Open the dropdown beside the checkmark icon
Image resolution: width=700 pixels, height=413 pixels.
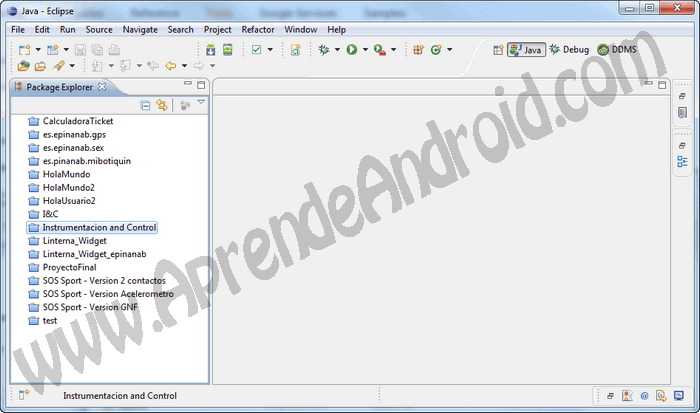tap(270, 50)
